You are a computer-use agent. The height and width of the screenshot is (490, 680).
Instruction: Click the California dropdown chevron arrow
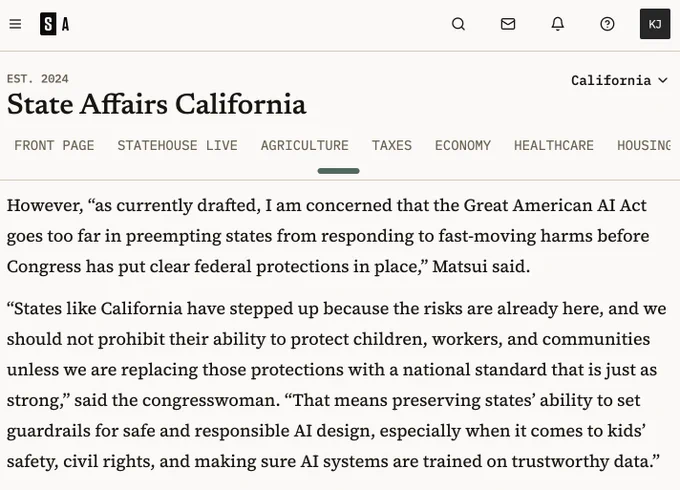click(x=662, y=81)
